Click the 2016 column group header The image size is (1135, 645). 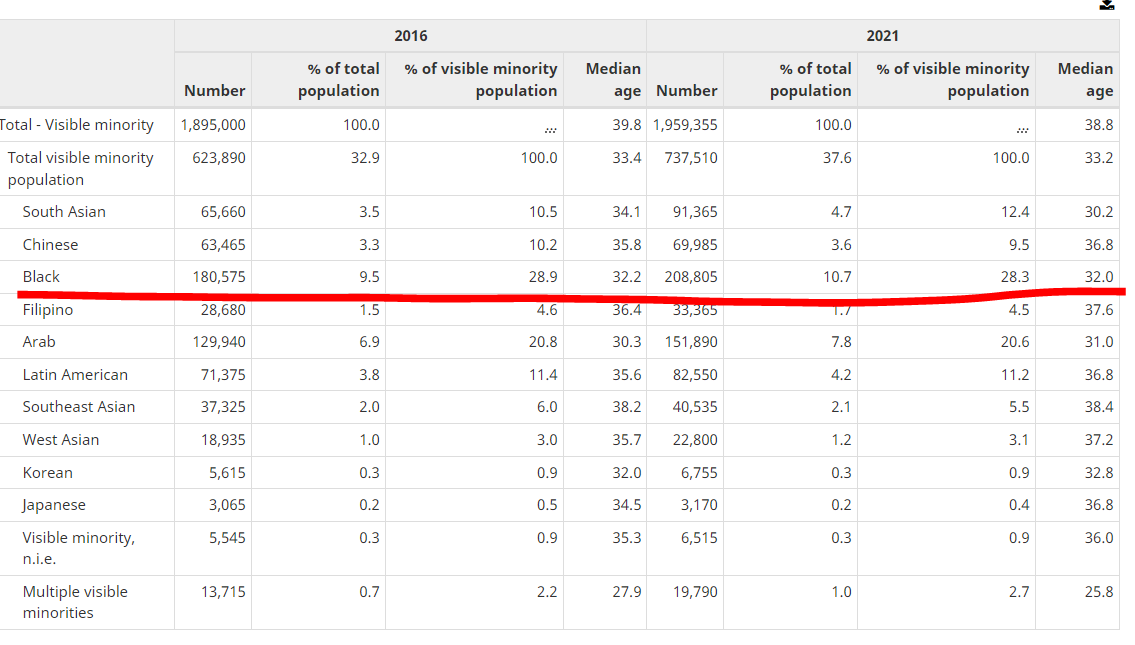410,36
